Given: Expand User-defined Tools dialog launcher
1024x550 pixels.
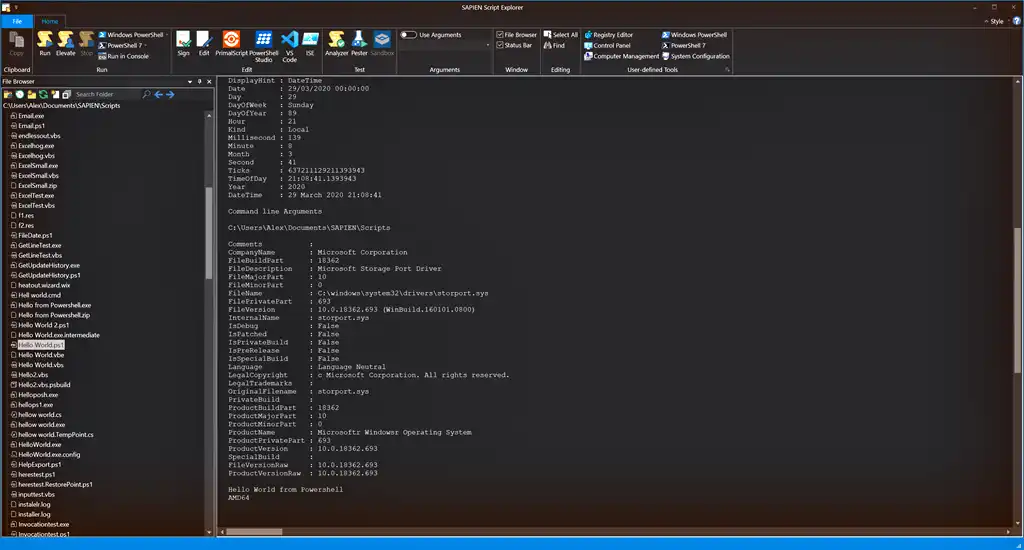Looking at the screenshot, I should tap(727, 69).
